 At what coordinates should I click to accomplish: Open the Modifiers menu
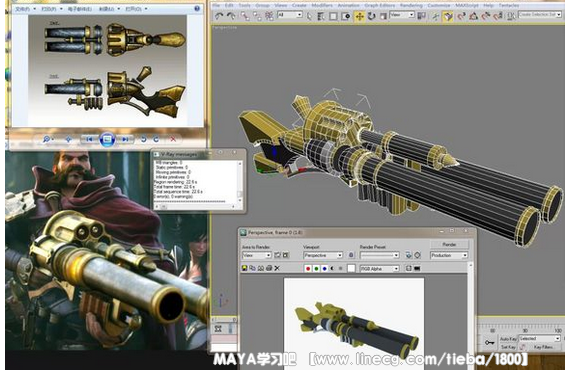[322, 5]
